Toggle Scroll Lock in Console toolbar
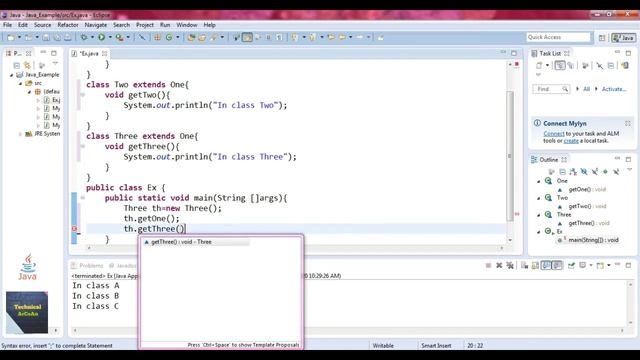Screen dimensions: 640x360 coord(535,266)
